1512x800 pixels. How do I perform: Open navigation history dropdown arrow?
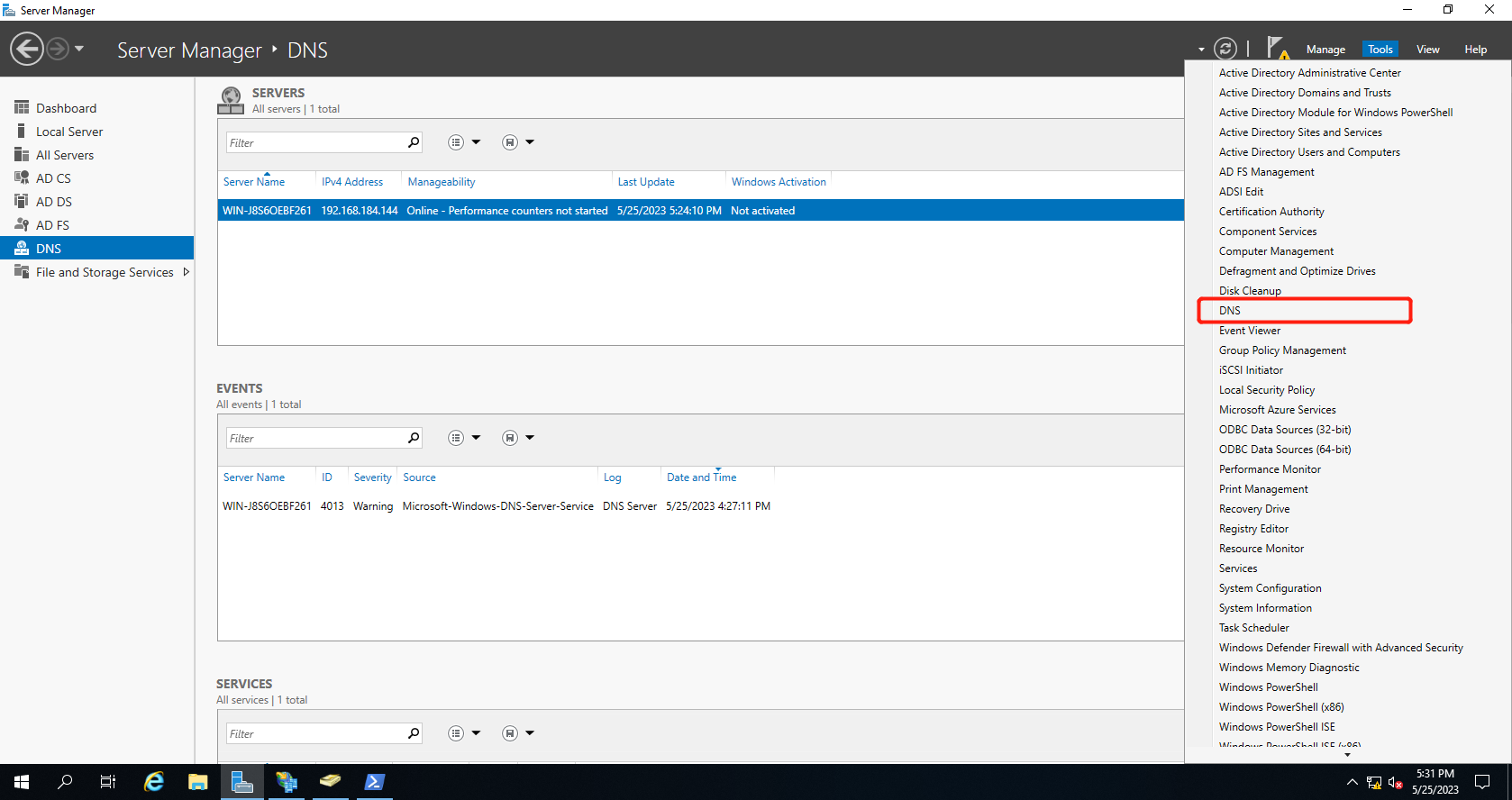click(79, 49)
